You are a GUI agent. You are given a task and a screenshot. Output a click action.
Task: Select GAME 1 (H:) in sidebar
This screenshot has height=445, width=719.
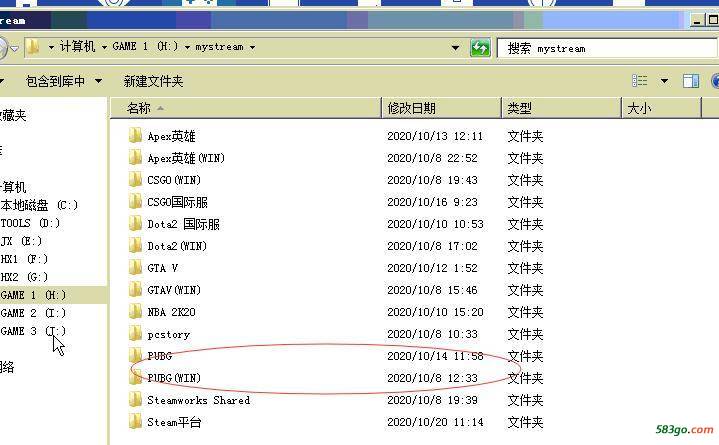[33, 295]
